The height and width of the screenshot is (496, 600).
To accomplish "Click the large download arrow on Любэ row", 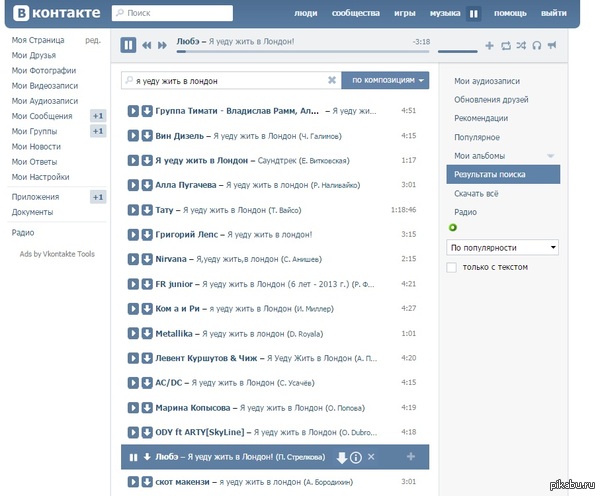I will (x=342, y=457).
